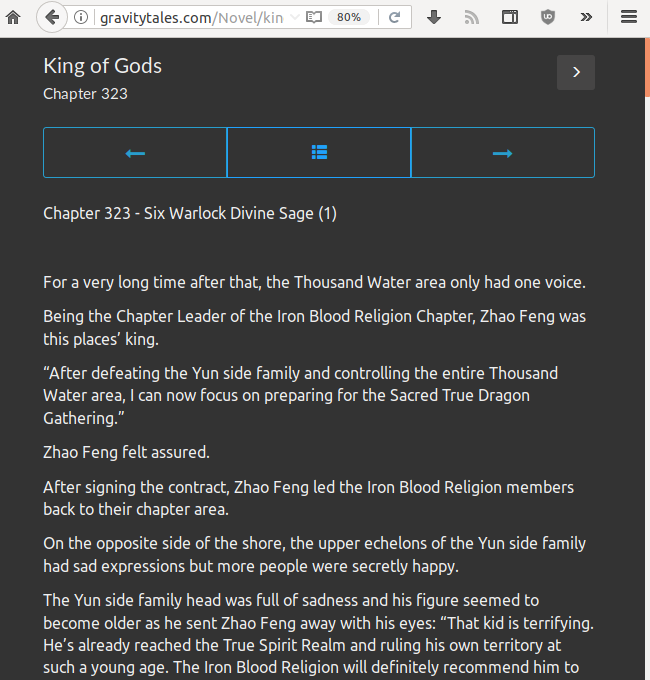Click the gravitytales.com URL field
This screenshot has height=680, width=650.
point(190,17)
